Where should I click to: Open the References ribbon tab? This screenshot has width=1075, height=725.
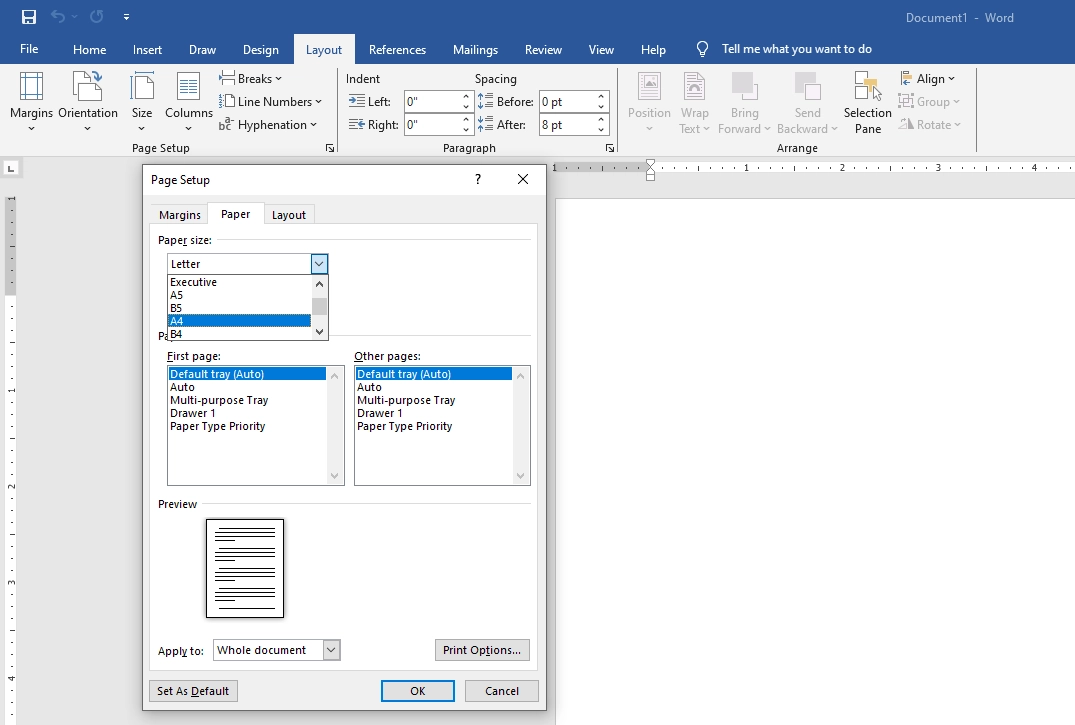click(397, 49)
